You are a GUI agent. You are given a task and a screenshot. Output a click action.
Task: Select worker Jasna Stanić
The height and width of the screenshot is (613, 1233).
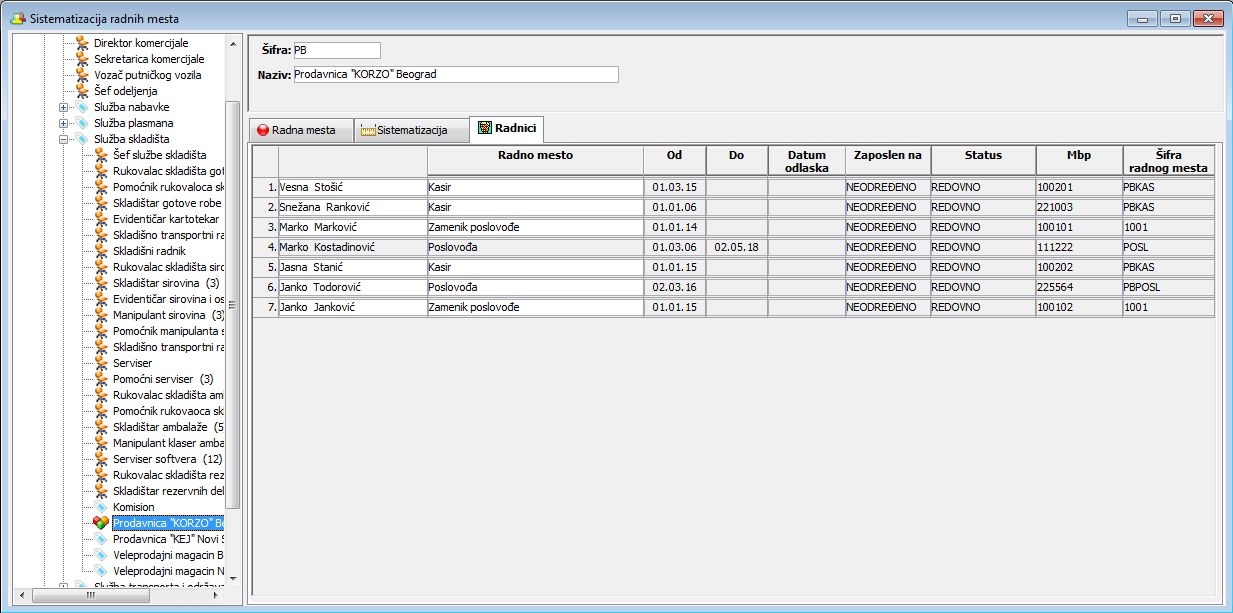coord(352,267)
